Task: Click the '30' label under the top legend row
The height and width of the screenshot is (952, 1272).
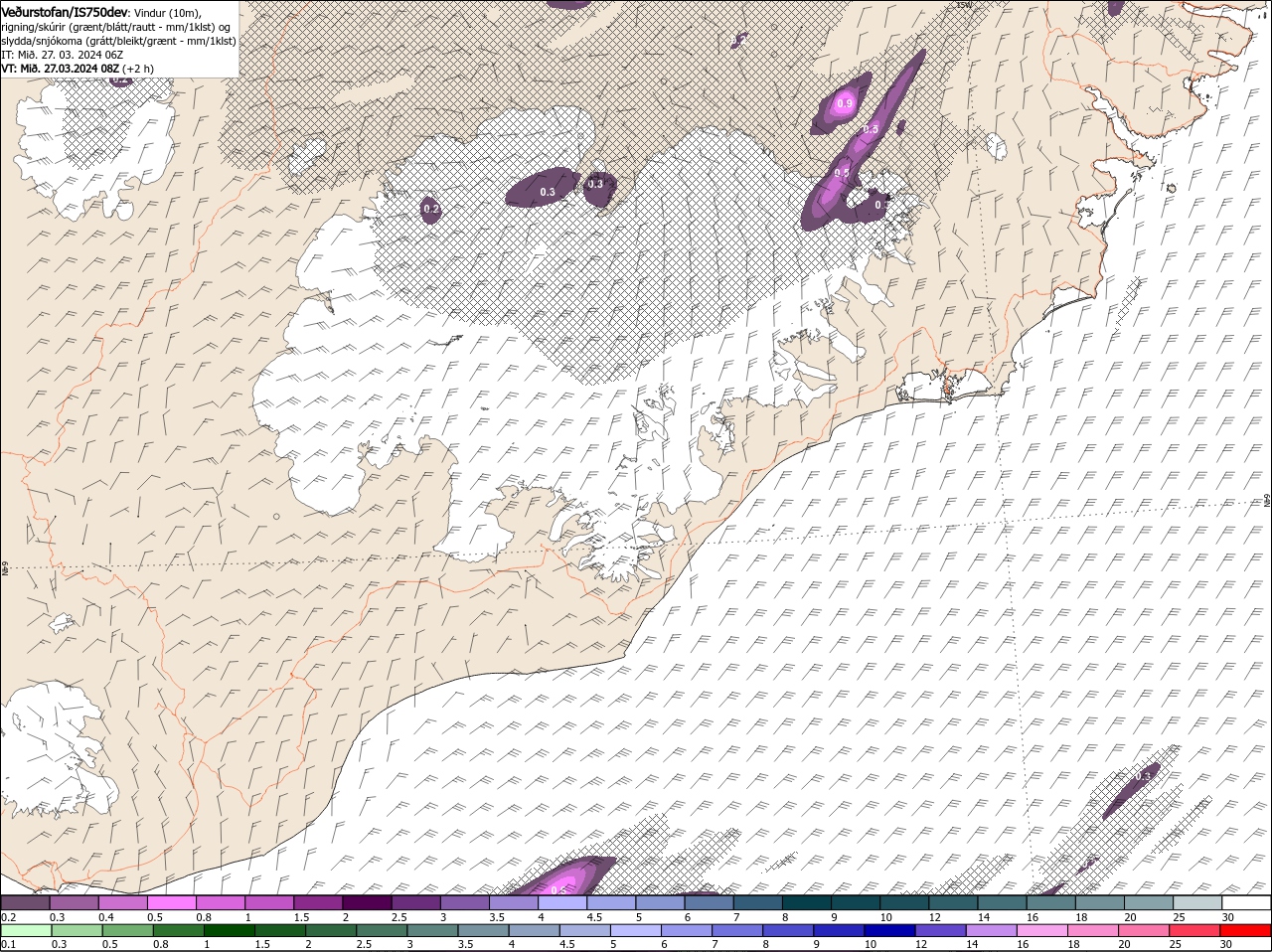Action: pyautogui.click(x=1228, y=917)
